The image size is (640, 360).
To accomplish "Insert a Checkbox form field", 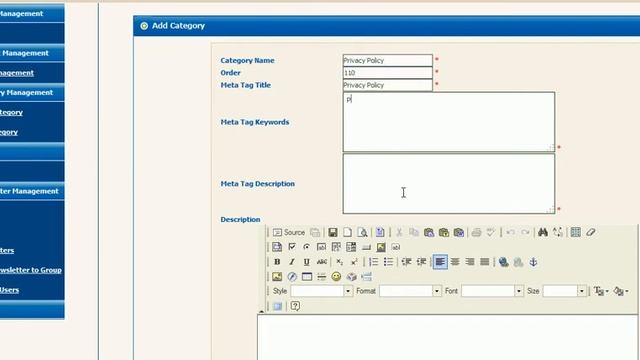I will pos(292,247).
